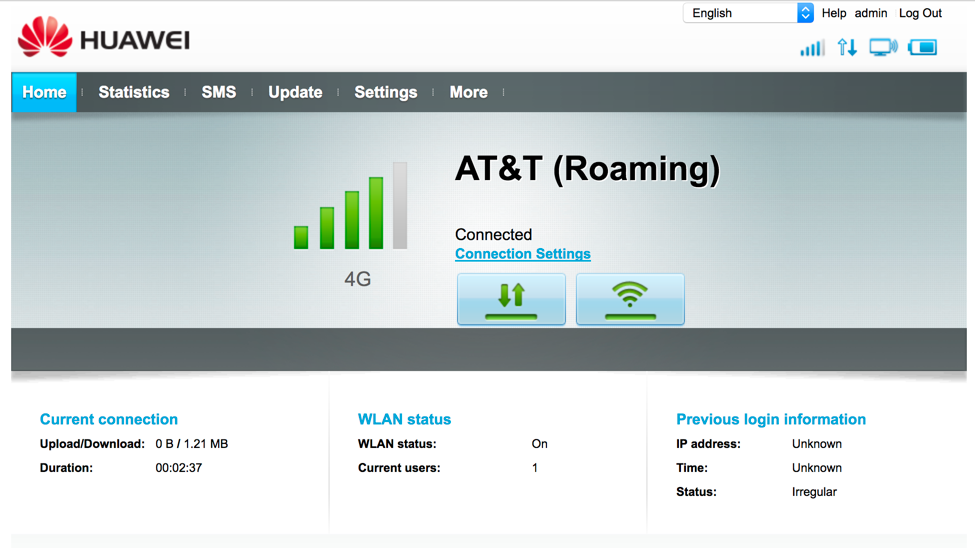Click the Current users value '1'
The image size is (975, 548).
point(535,468)
